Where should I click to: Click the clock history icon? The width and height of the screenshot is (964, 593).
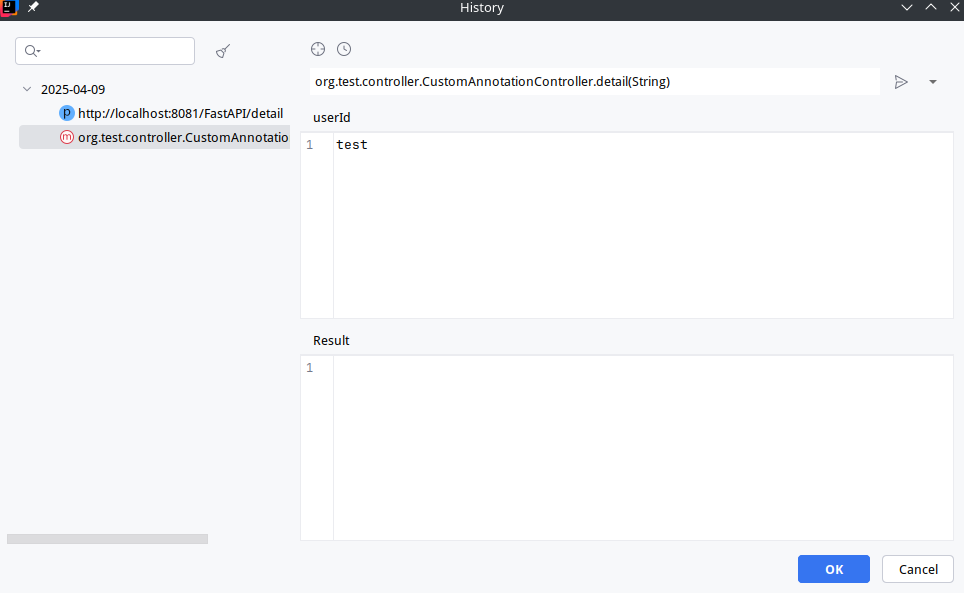click(x=344, y=49)
